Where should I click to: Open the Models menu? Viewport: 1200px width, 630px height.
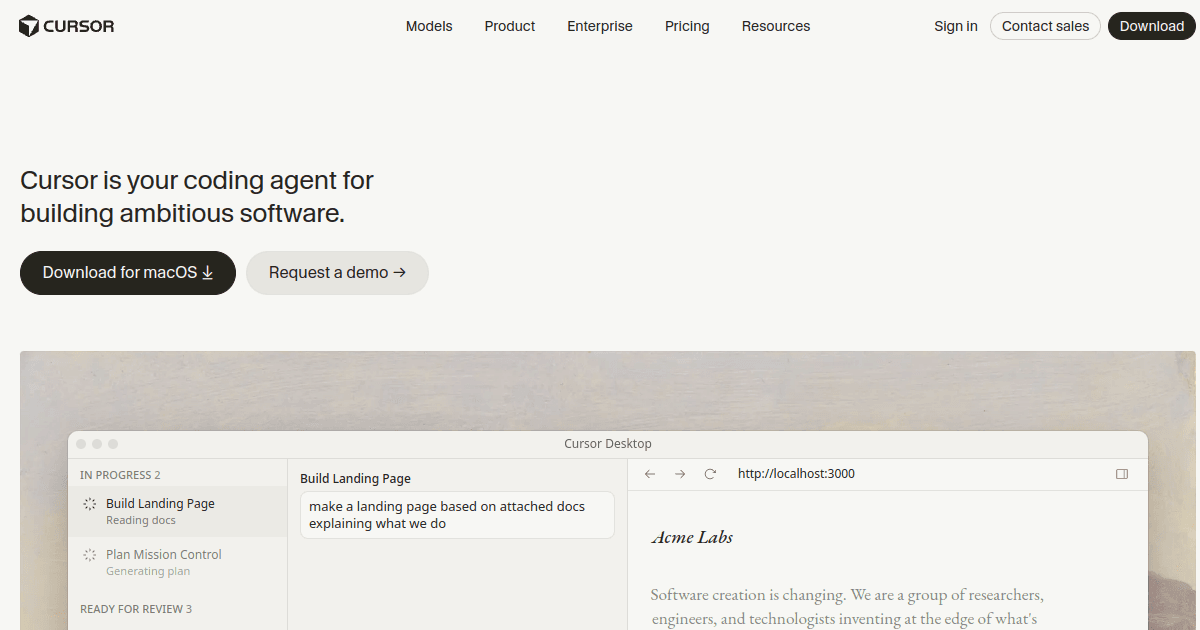(429, 26)
